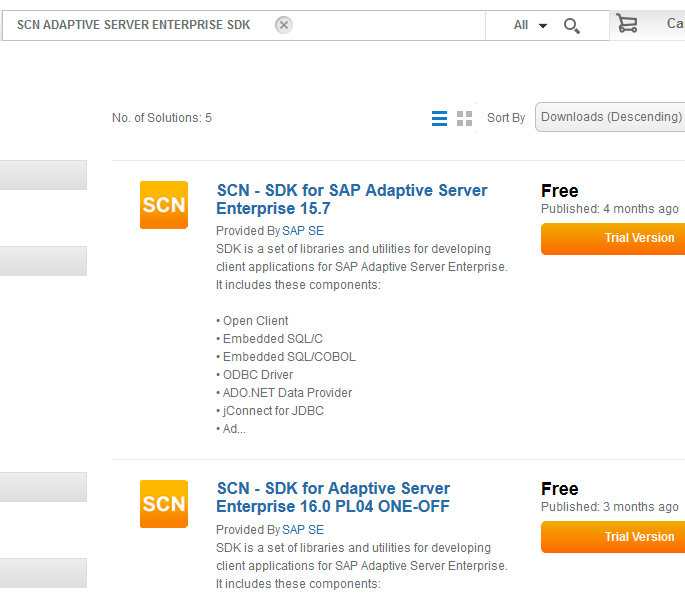Clear the search text with the X icon
This screenshot has width=685, height=605.
(284, 25)
